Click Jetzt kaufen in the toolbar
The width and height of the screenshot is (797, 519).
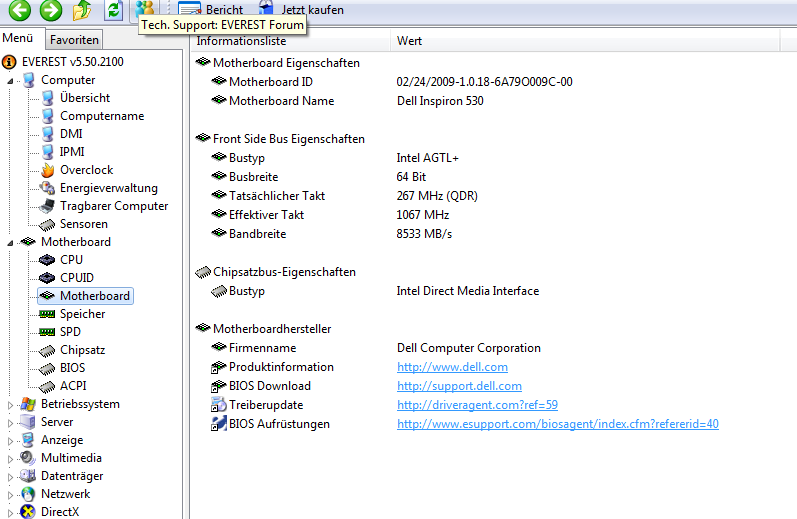tap(301, 9)
